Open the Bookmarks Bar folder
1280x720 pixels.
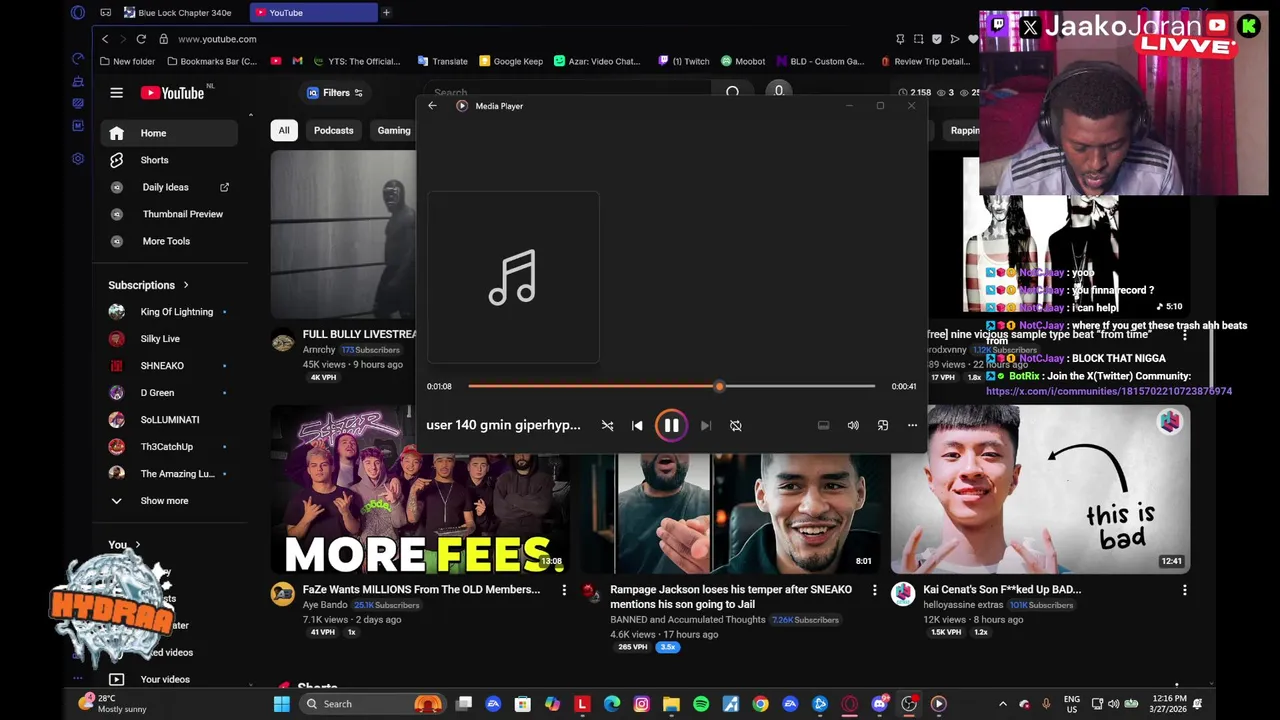(x=211, y=61)
